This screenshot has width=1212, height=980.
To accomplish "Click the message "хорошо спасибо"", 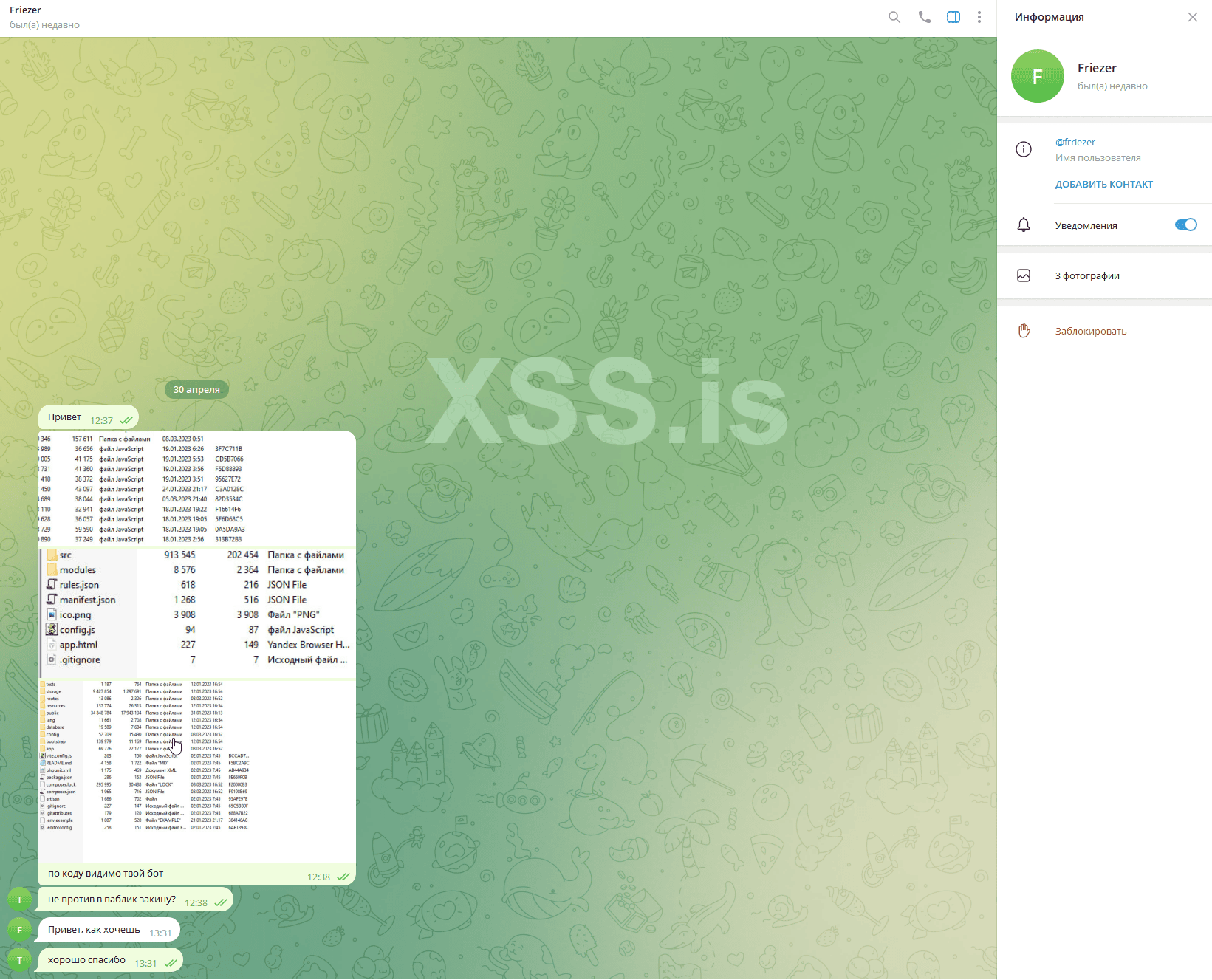I will click(111, 960).
